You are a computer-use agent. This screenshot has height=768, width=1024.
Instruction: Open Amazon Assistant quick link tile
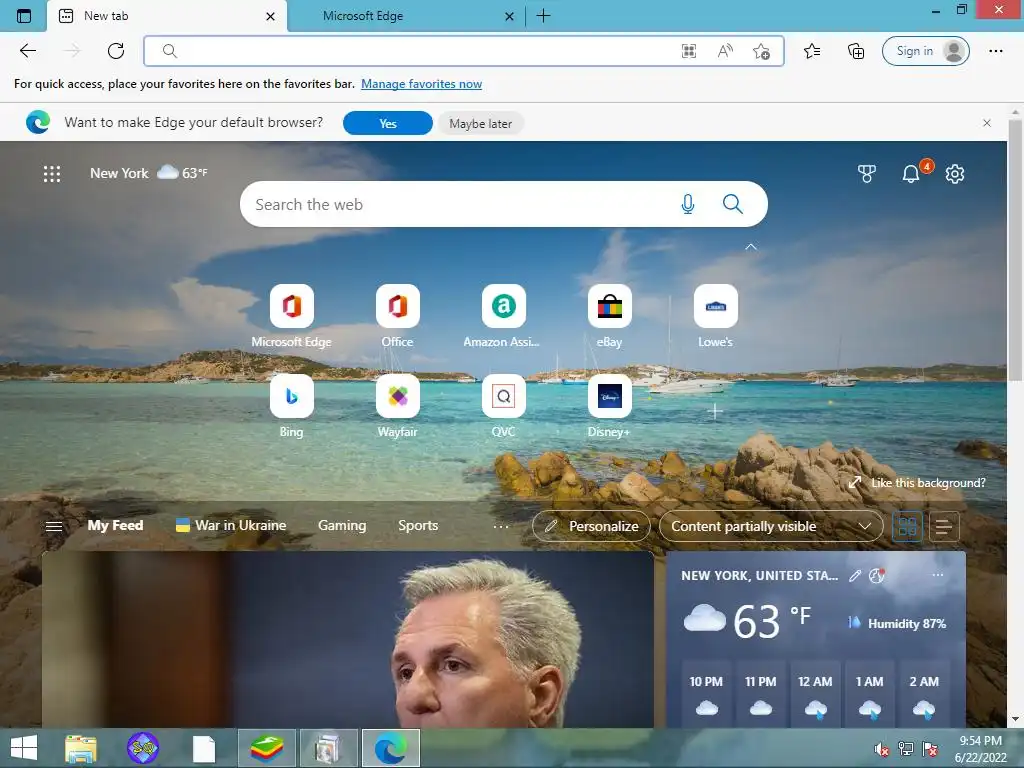[x=503, y=316]
